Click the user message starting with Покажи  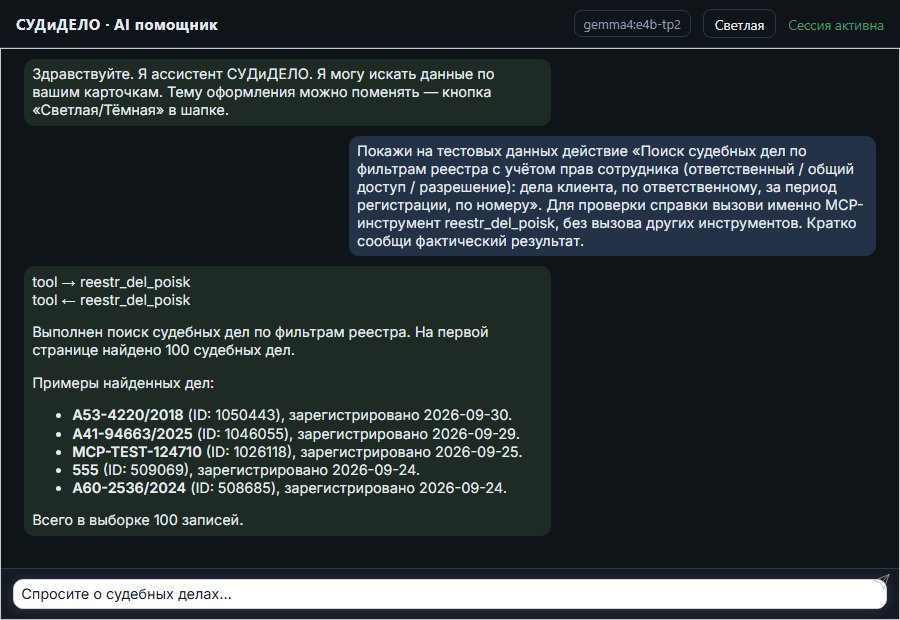pos(612,196)
